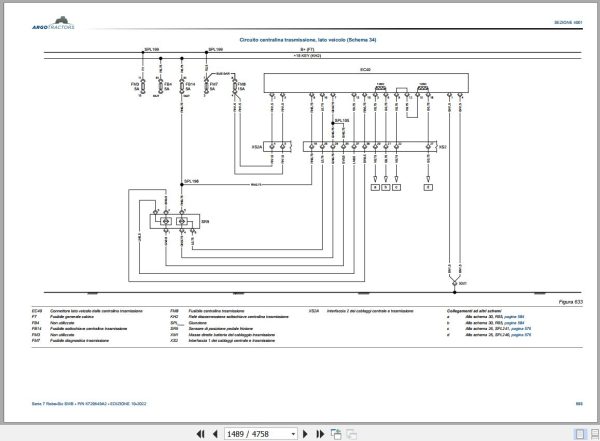This screenshot has height=441, width=600.
Task: Open the 'pagina 576' link in row c
Action: (521, 329)
